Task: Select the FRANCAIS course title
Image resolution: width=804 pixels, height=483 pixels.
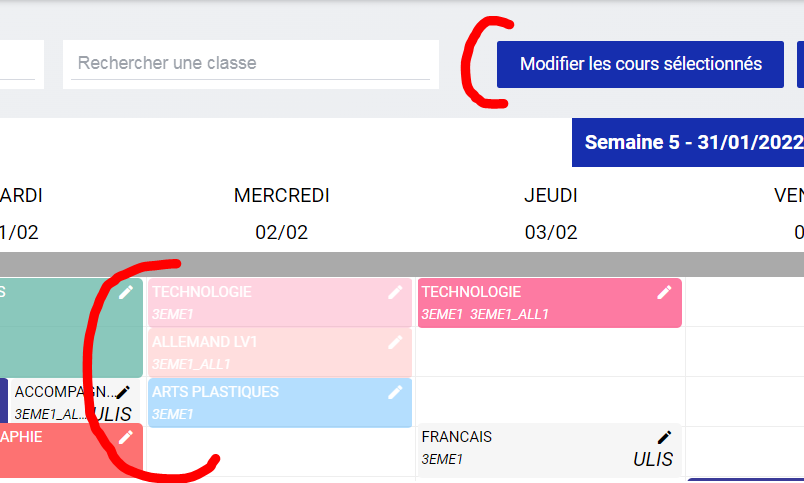Action: [x=457, y=437]
